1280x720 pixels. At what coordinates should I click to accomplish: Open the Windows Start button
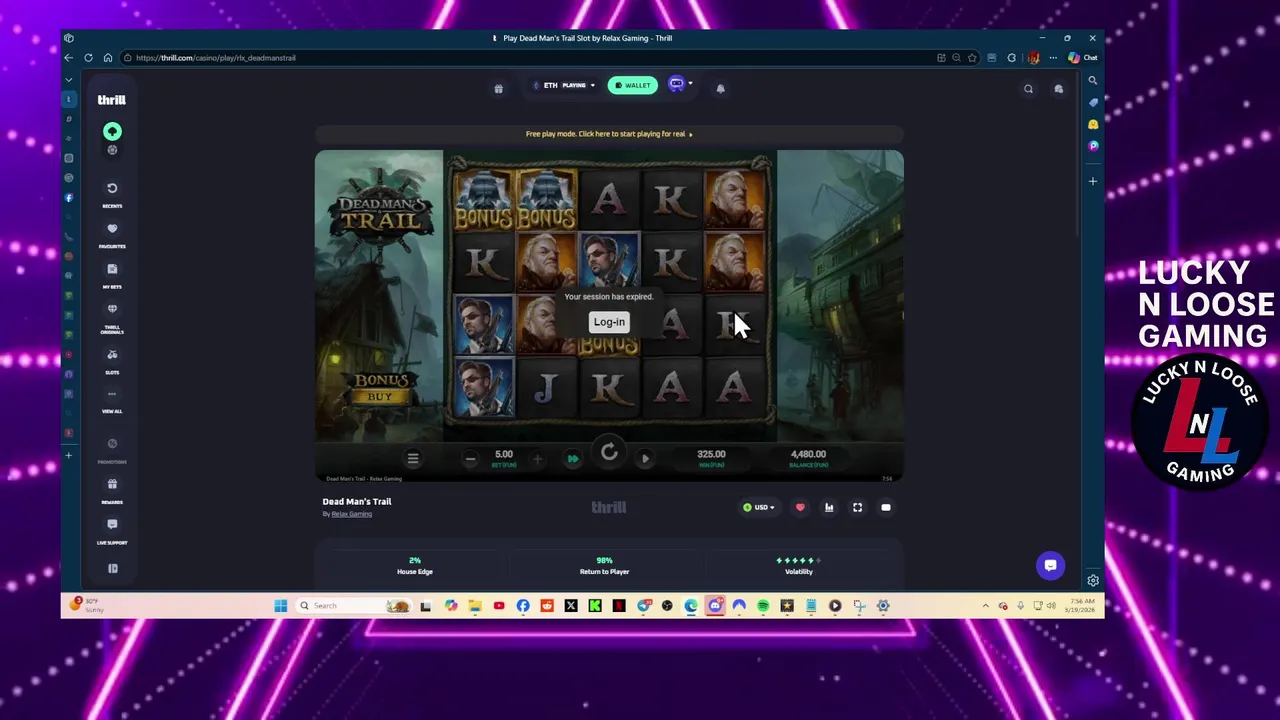tap(281, 605)
